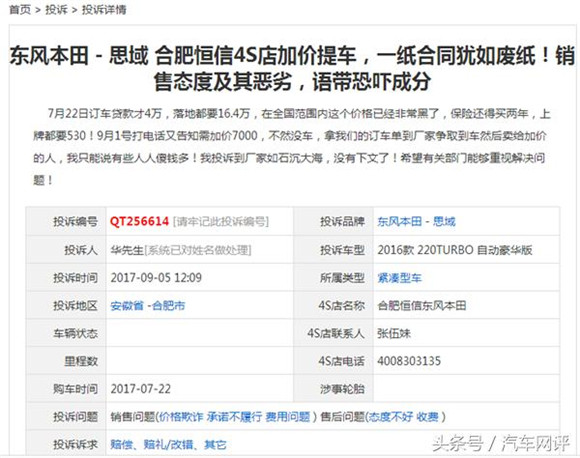Image resolution: width=580 pixels, height=458 pixels.
Task: Select the 合肥市 city link
Action: (x=168, y=306)
